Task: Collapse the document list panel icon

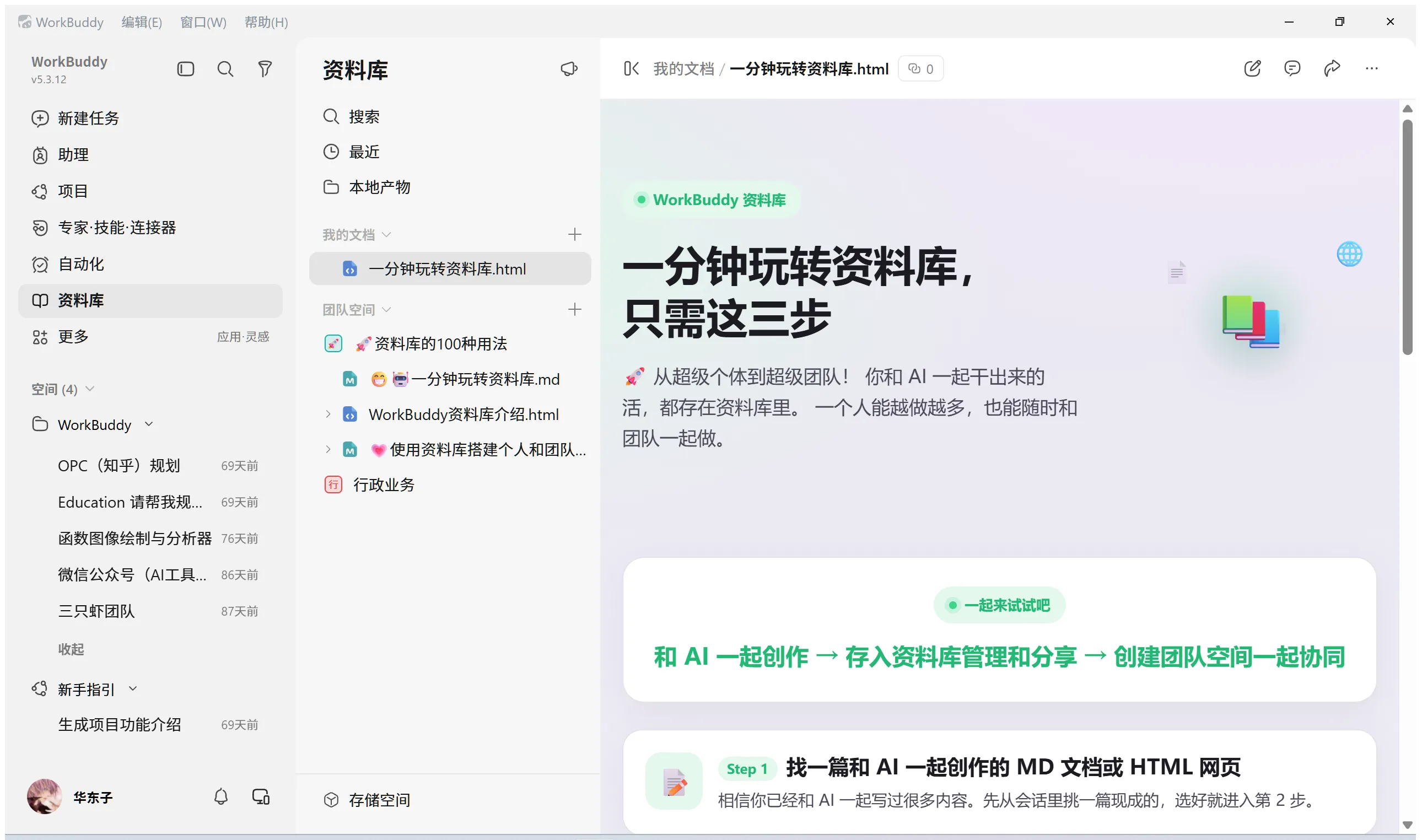Action: pyautogui.click(x=632, y=68)
